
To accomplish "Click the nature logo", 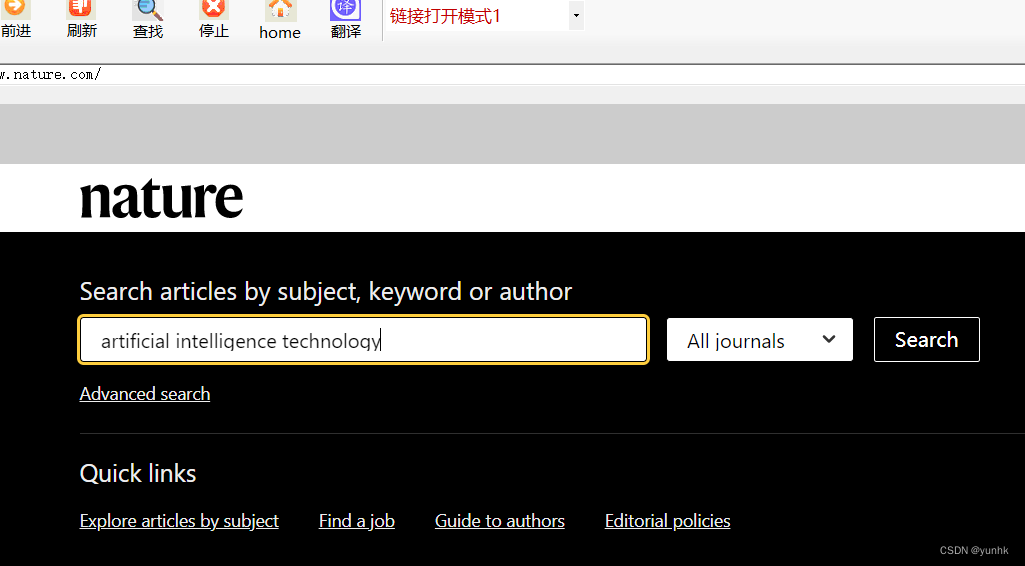I will (x=161, y=198).
